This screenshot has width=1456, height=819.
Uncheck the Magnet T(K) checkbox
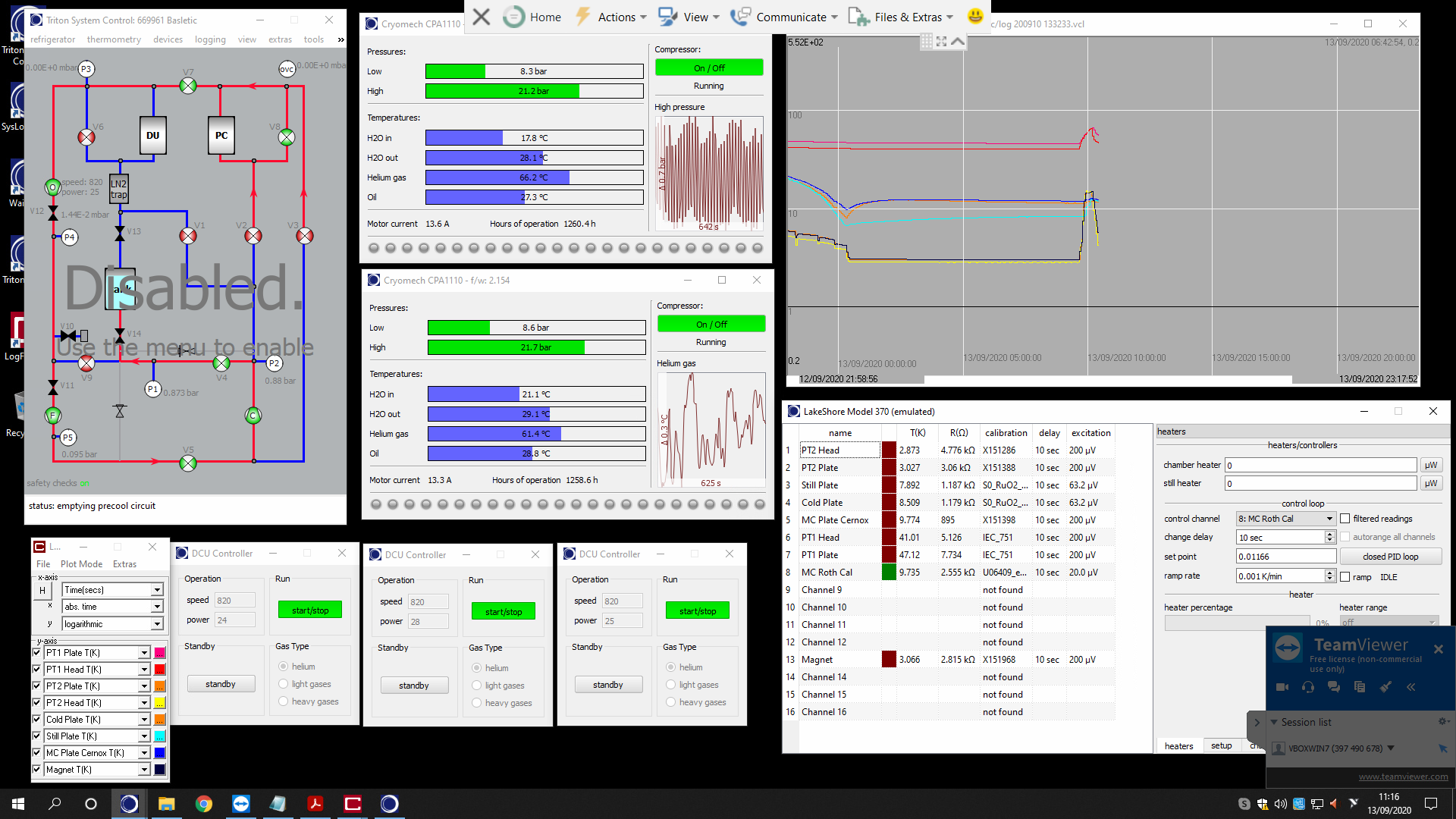point(36,770)
